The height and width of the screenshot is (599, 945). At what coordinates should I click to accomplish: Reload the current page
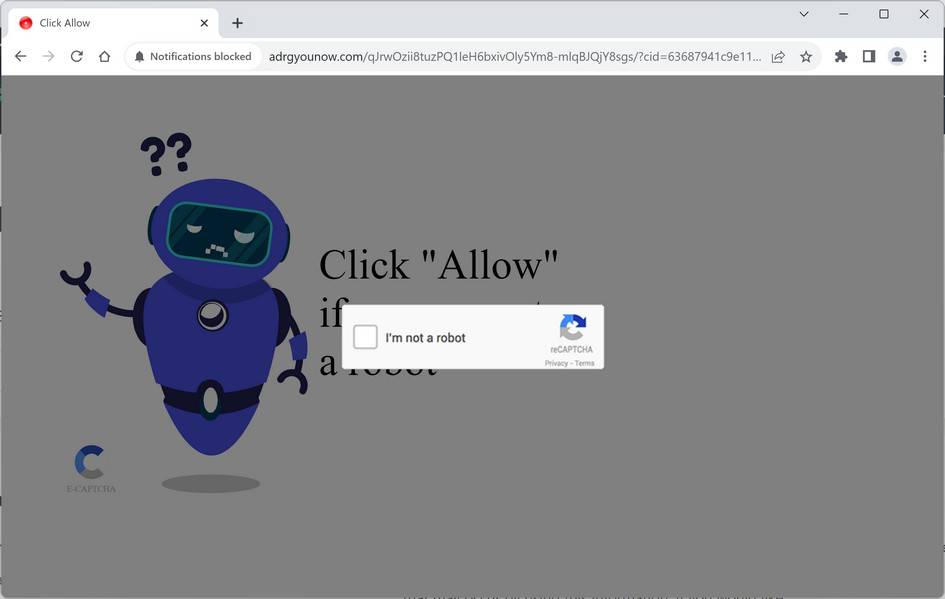click(x=76, y=56)
